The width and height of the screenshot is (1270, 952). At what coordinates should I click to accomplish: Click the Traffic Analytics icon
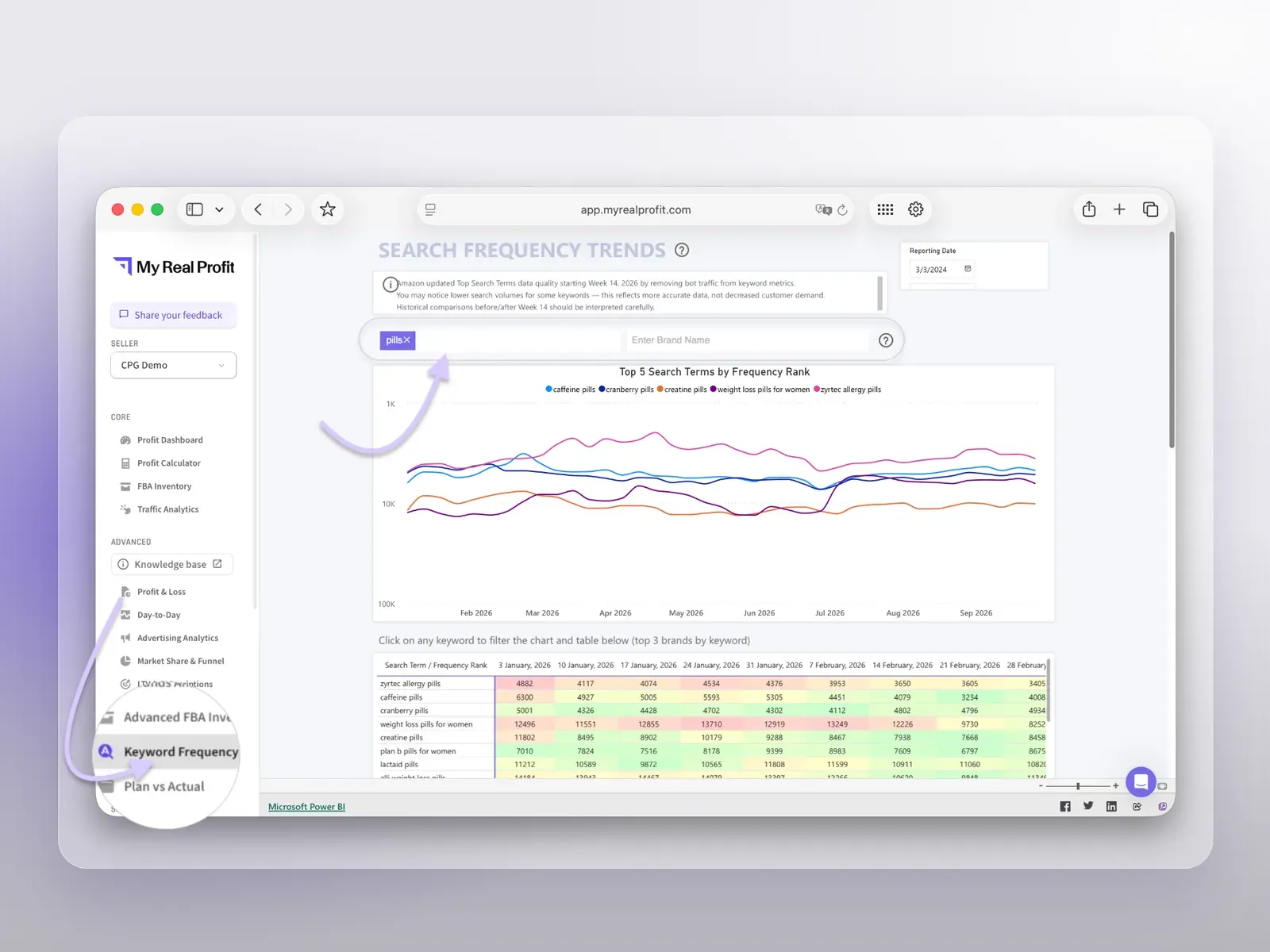pyautogui.click(x=125, y=509)
